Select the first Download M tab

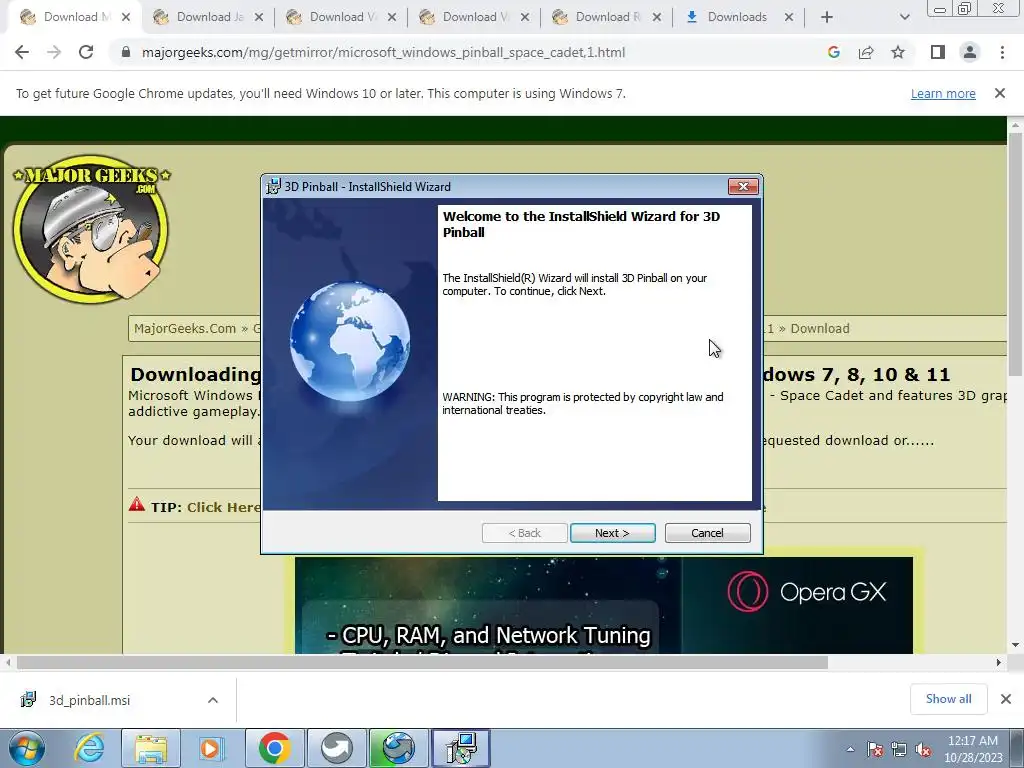[74, 17]
